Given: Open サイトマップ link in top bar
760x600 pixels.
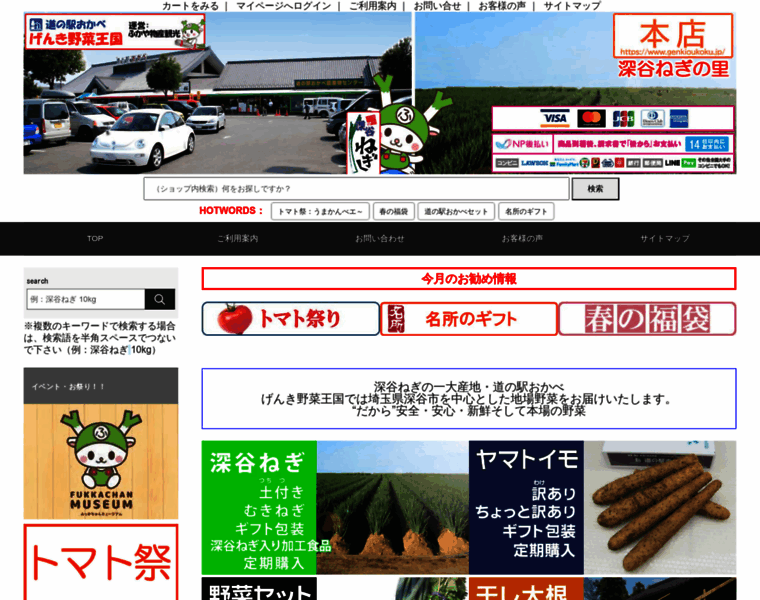Looking at the screenshot, I should (x=572, y=6).
